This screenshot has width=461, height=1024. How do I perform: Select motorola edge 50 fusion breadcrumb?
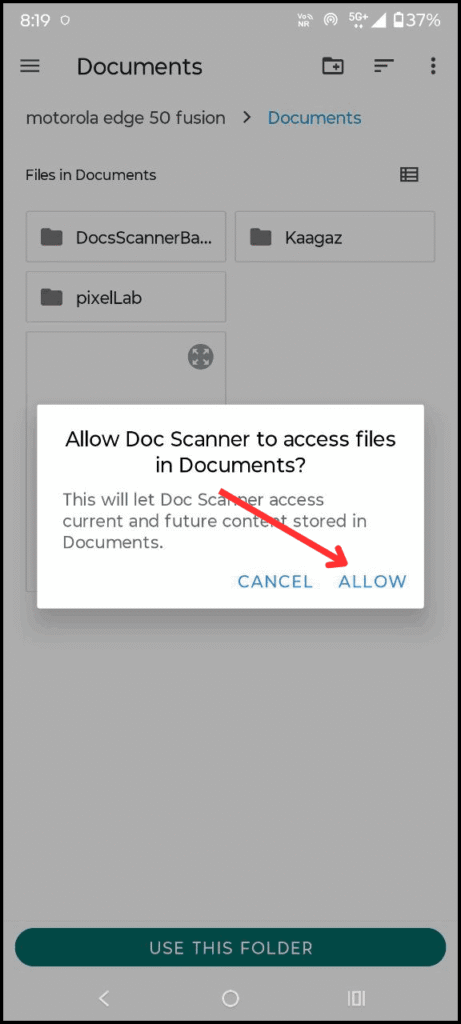[x=125, y=118]
